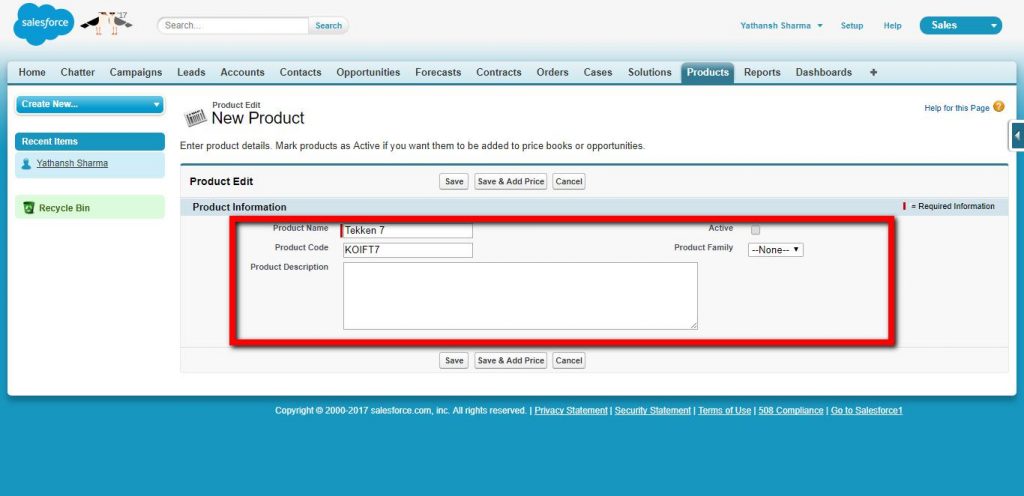The height and width of the screenshot is (496, 1024).
Task: Click the seagulls seasonal logo image
Action: [x=106, y=23]
